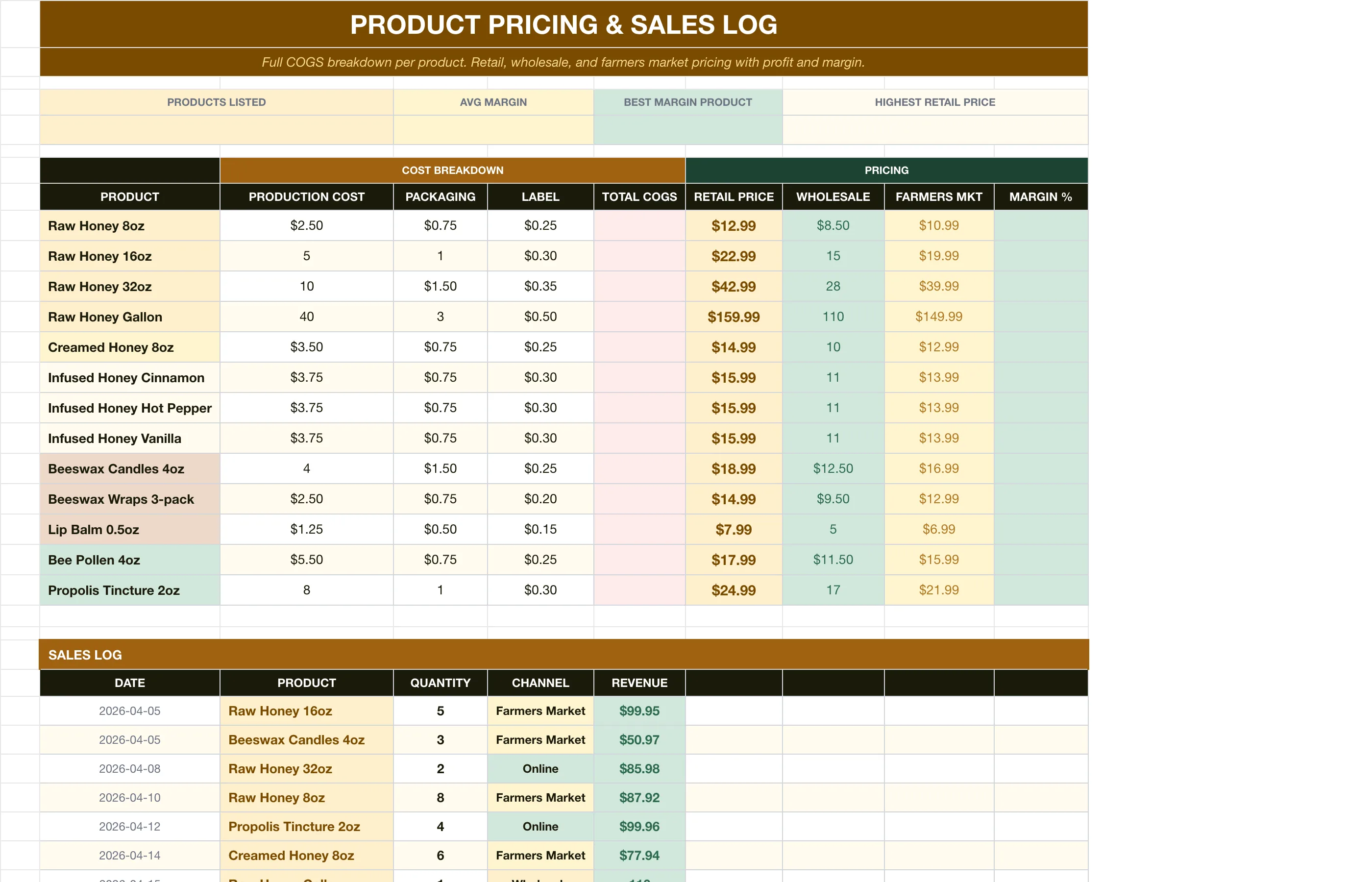Select Raw Honey Gallon retail price $159.99

coord(734,317)
